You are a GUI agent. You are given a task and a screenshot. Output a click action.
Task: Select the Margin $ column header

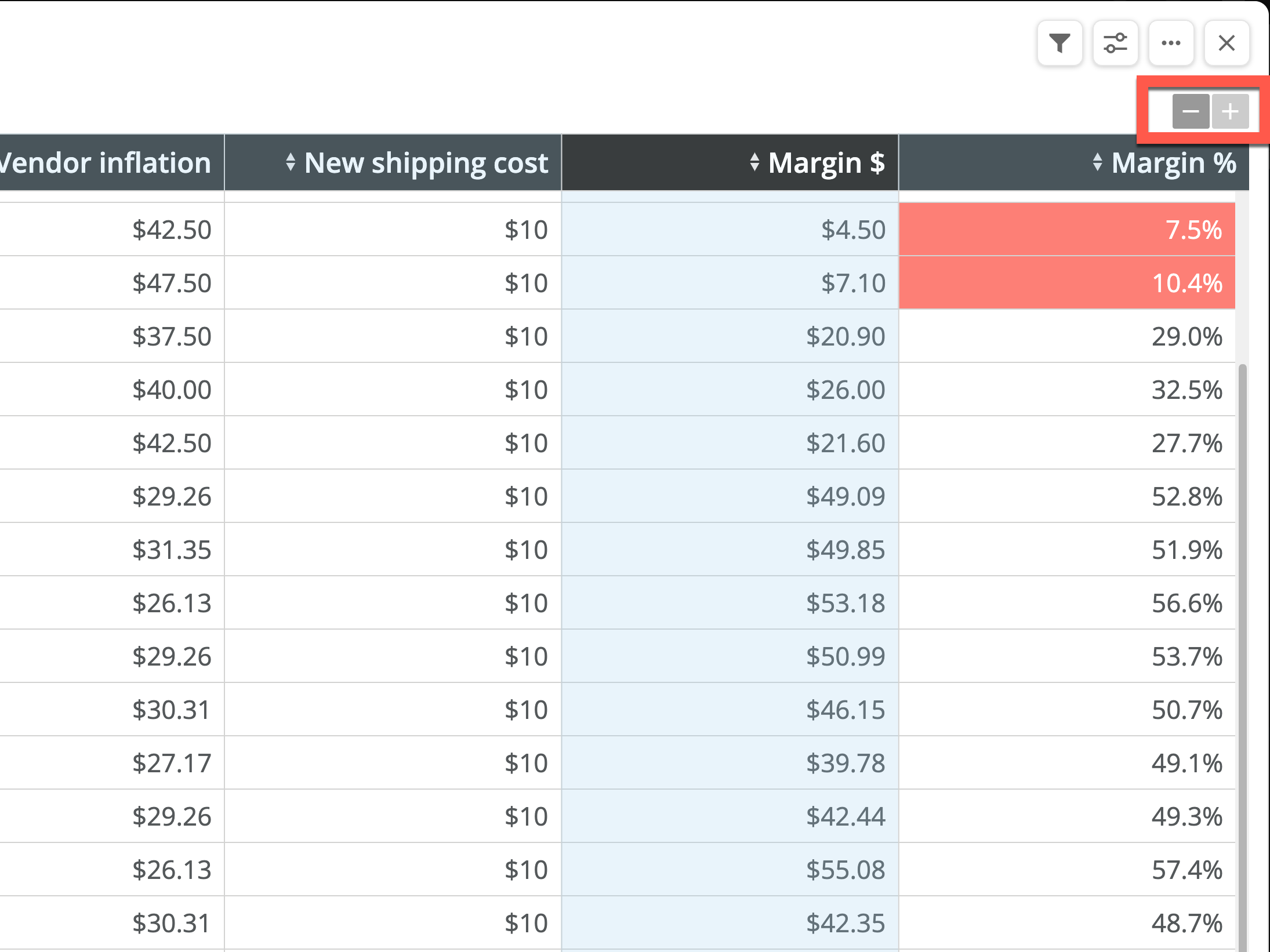pyautogui.click(x=730, y=162)
